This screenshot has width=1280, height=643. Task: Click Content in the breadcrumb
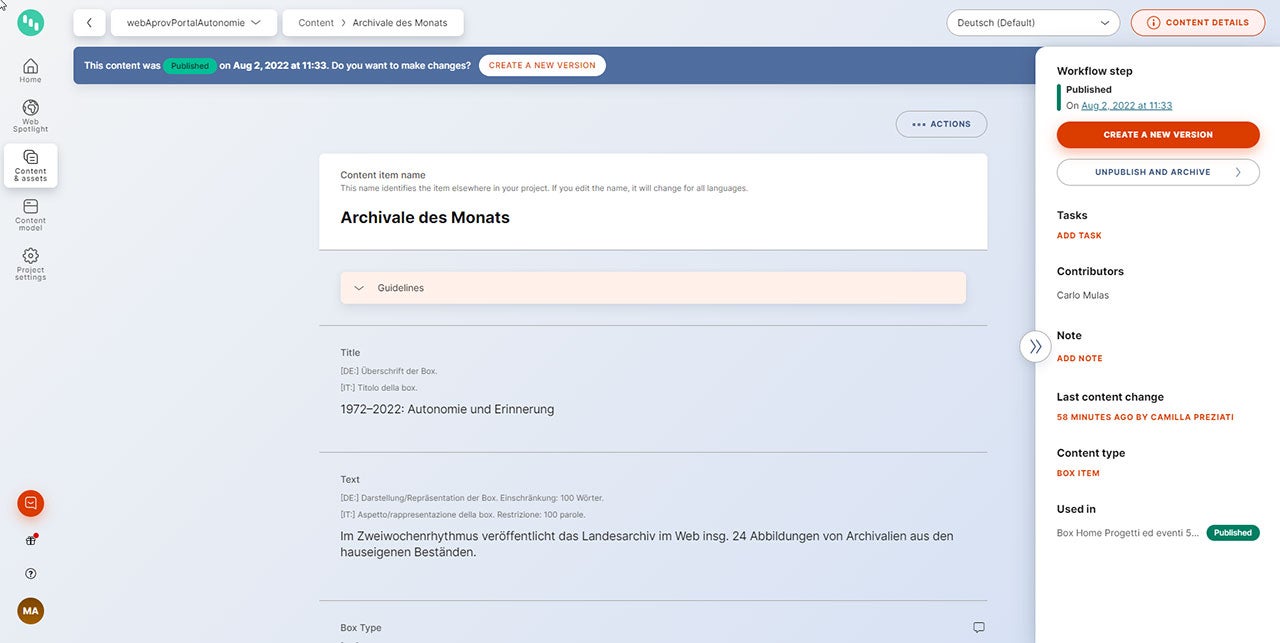pos(316,22)
